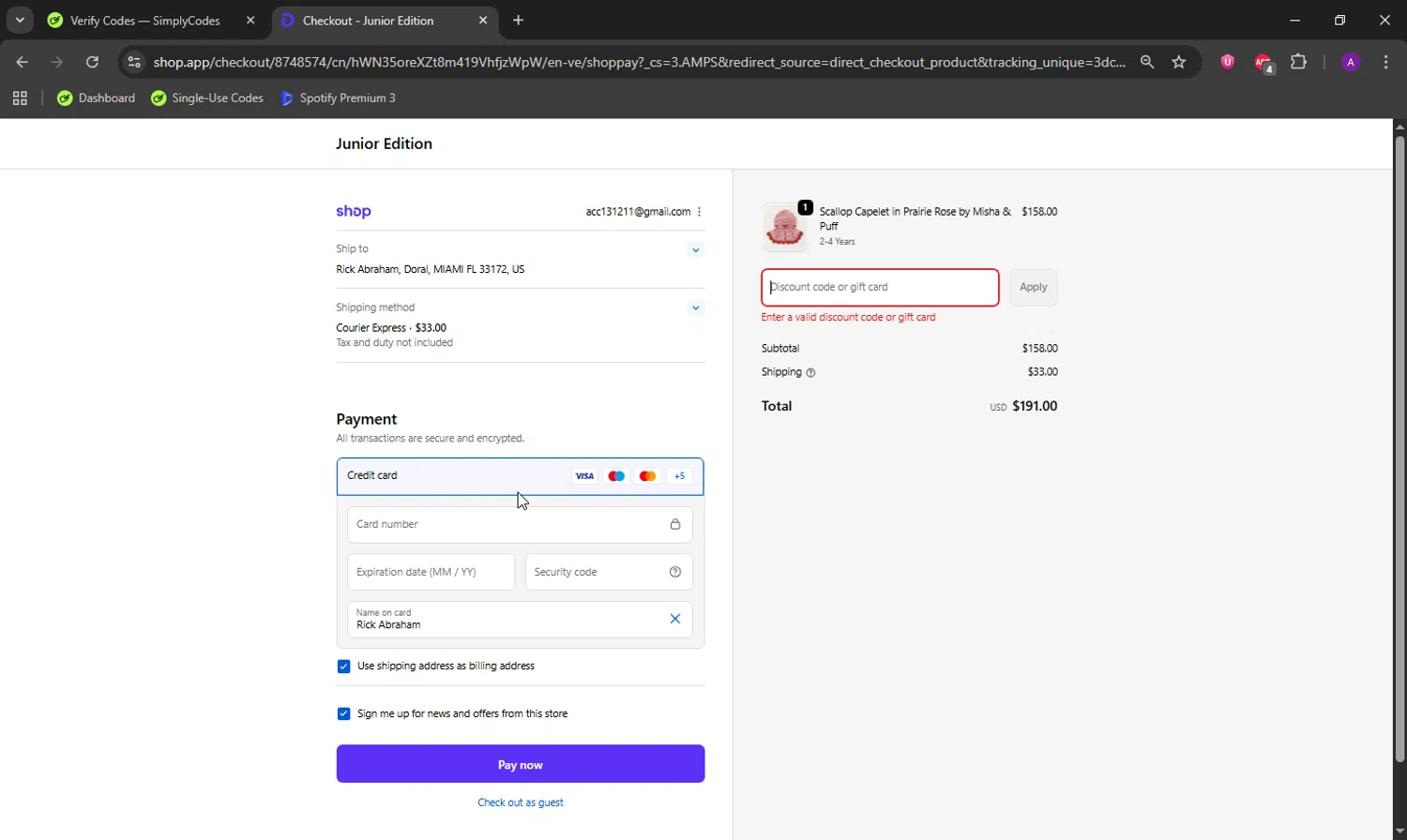Click the Junior Edition store title
Image resolution: width=1407 pixels, height=840 pixels.
384,143
